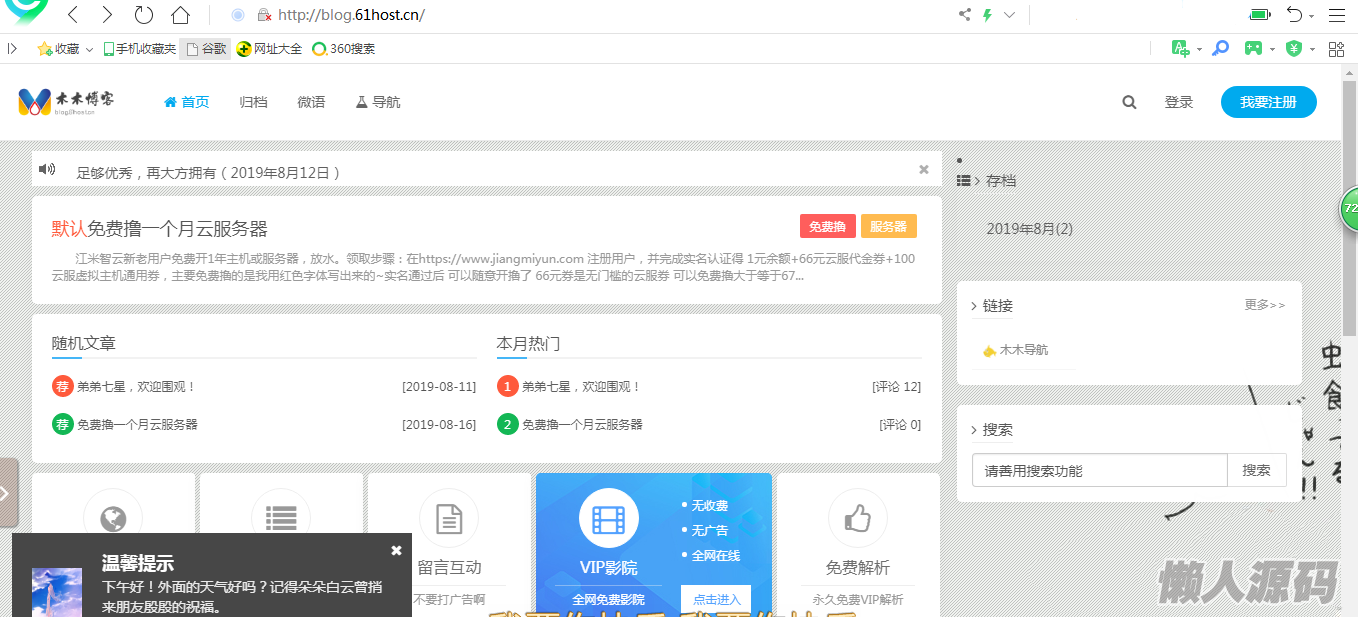1358x617 pixels.
Task: Click the VIP影院 film icon
Action: click(608, 519)
